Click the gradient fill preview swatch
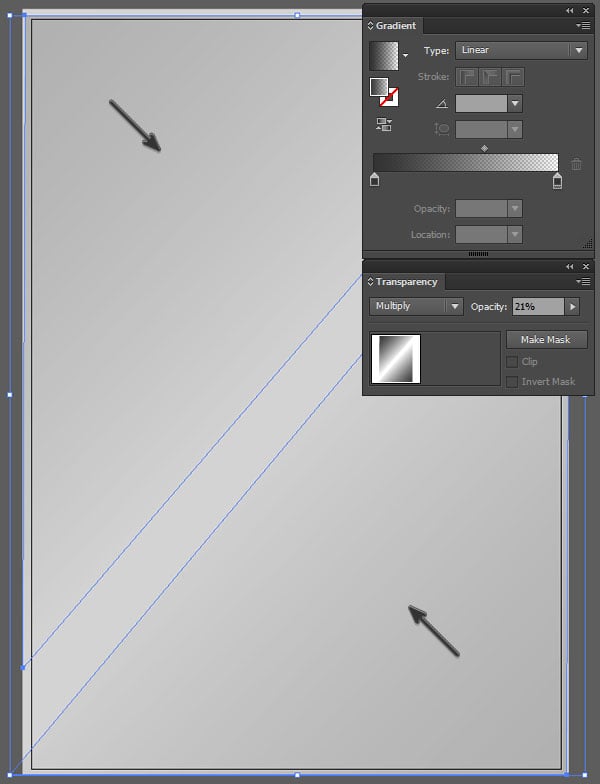Screen dimensions: 600x784 coord(384,56)
